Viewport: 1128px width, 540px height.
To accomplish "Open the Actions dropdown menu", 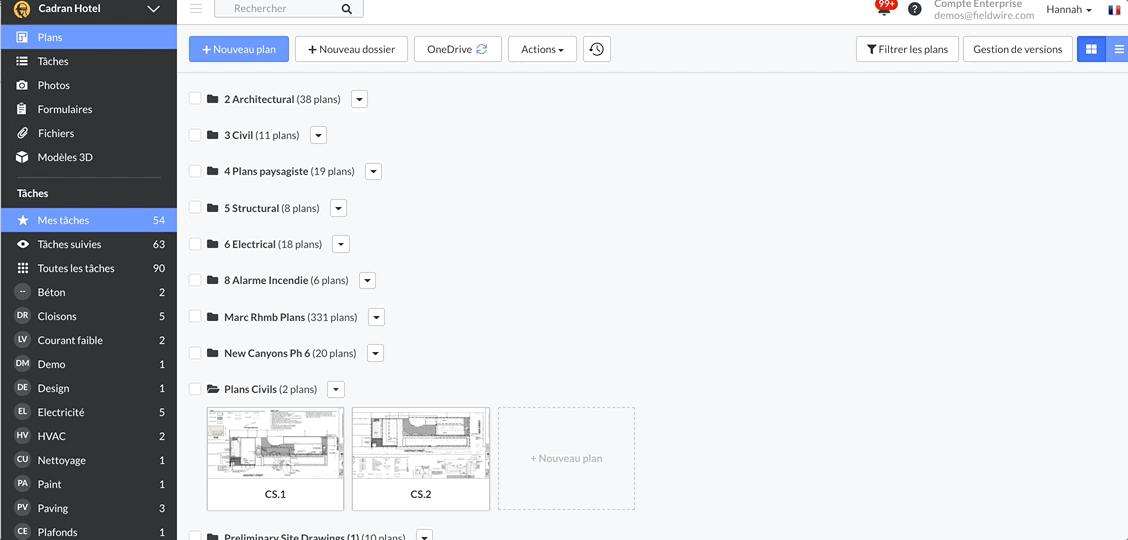I will (x=542, y=49).
